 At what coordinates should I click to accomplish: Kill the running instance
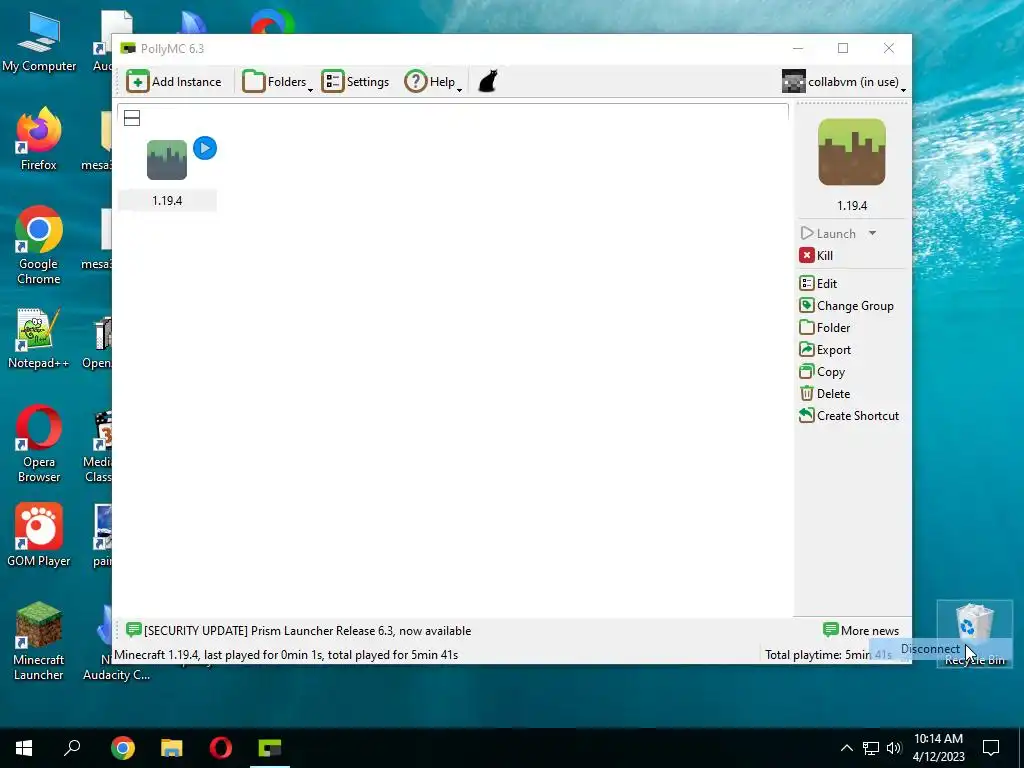[816, 255]
